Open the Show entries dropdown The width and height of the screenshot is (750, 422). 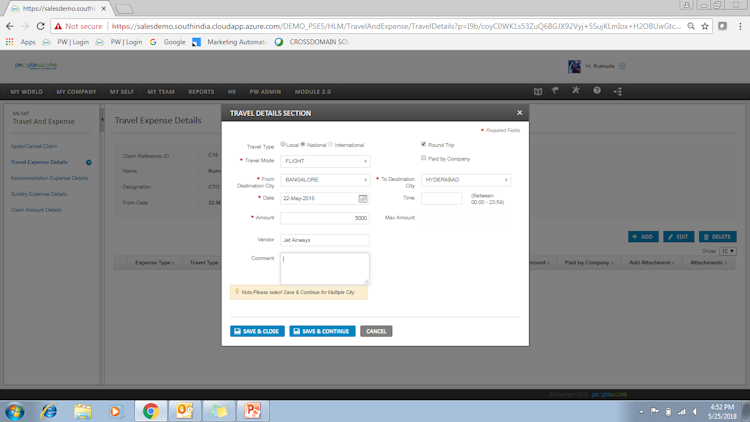tap(728, 251)
